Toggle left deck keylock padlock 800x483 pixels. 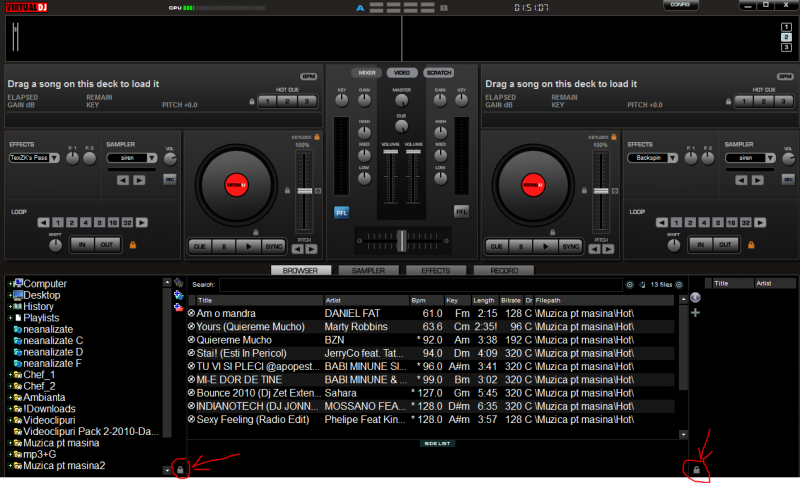(317, 137)
